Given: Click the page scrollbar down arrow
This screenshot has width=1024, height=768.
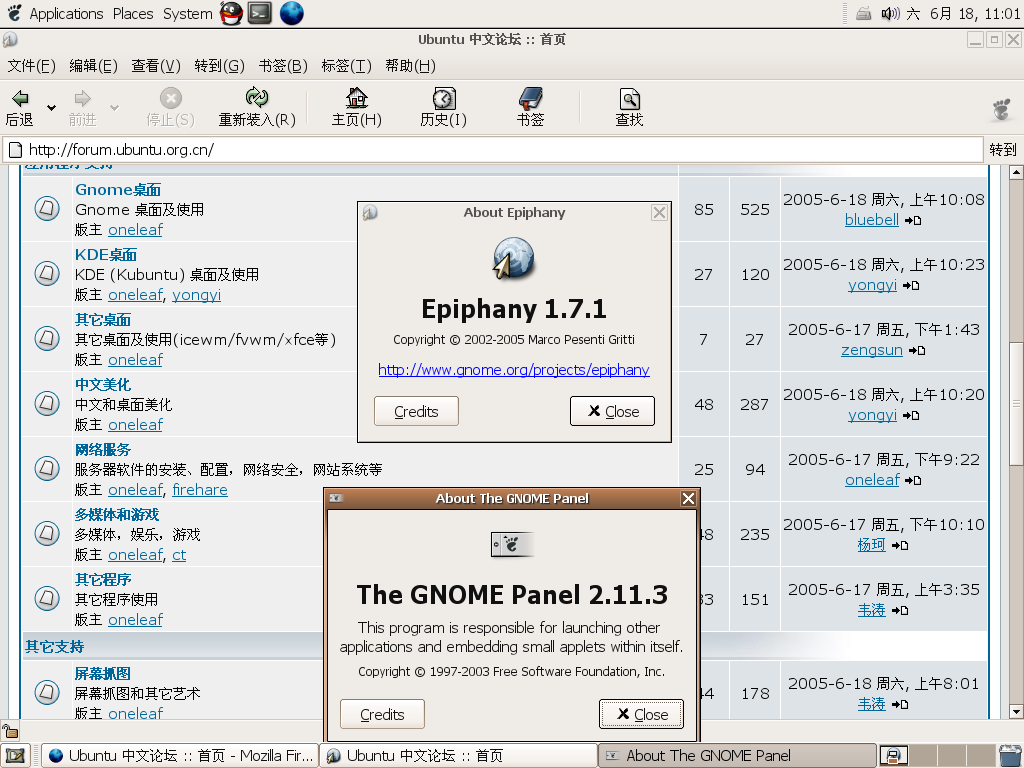Looking at the screenshot, I should point(1016,712).
